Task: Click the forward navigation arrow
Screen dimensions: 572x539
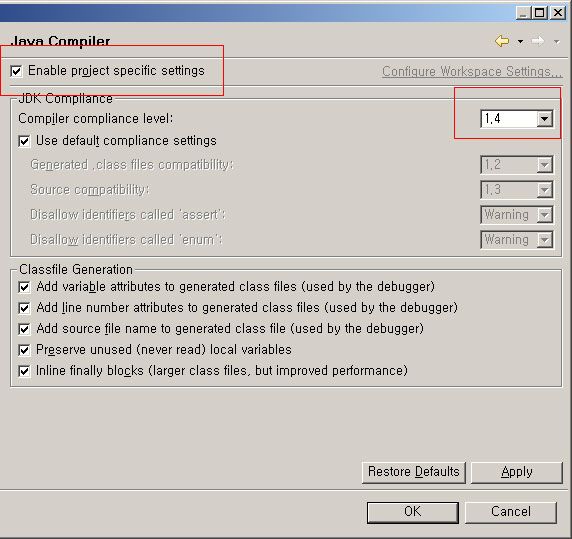Action: pos(538,41)
